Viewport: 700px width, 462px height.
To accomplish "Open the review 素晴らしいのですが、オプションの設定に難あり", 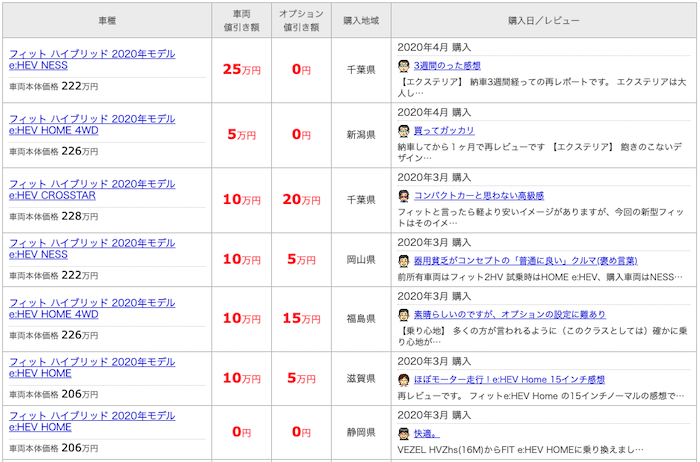I will (x=509, y=315).
